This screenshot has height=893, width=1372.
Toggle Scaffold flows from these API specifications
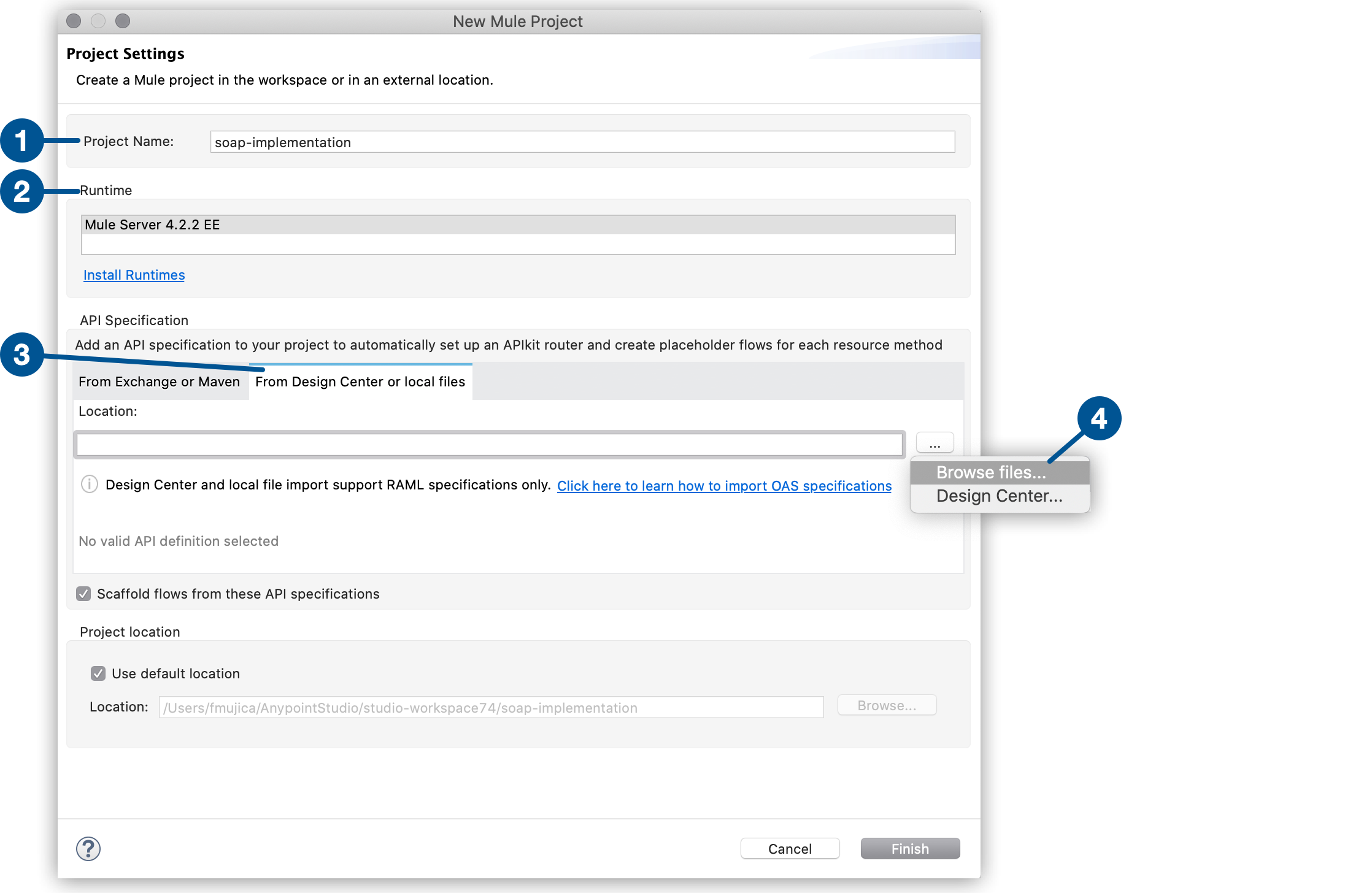pyautogui.click(x=83, y=594)
